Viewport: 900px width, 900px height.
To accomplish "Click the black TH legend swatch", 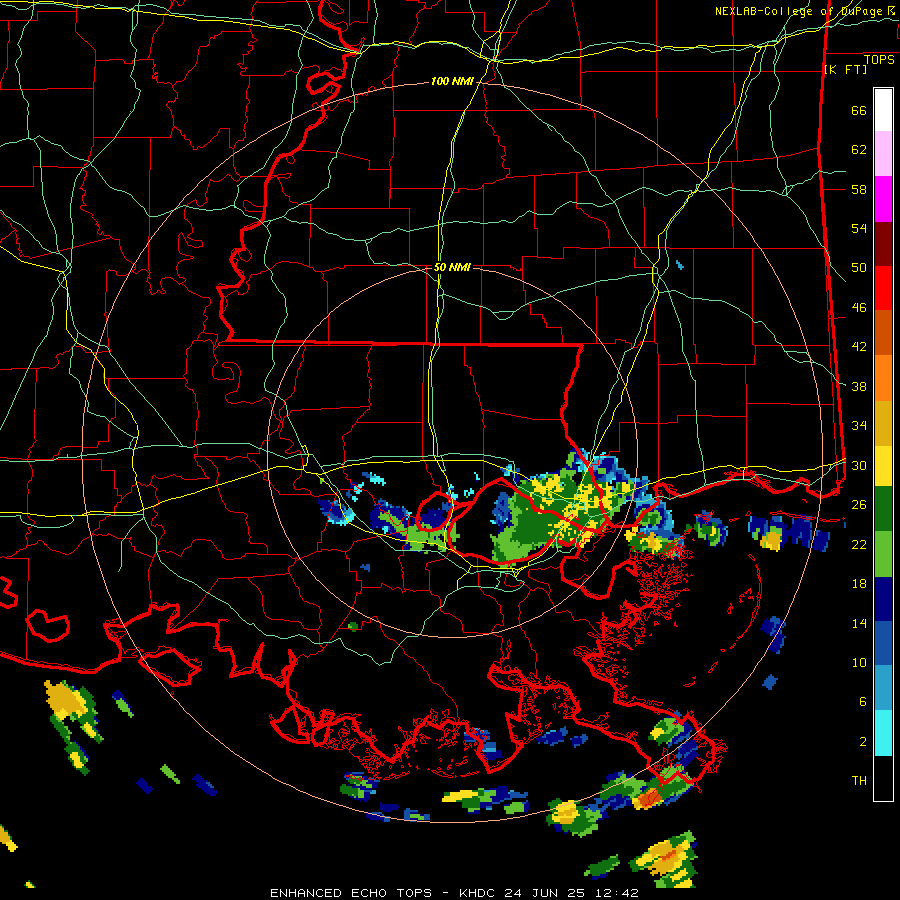I will [x=883, y=778].
